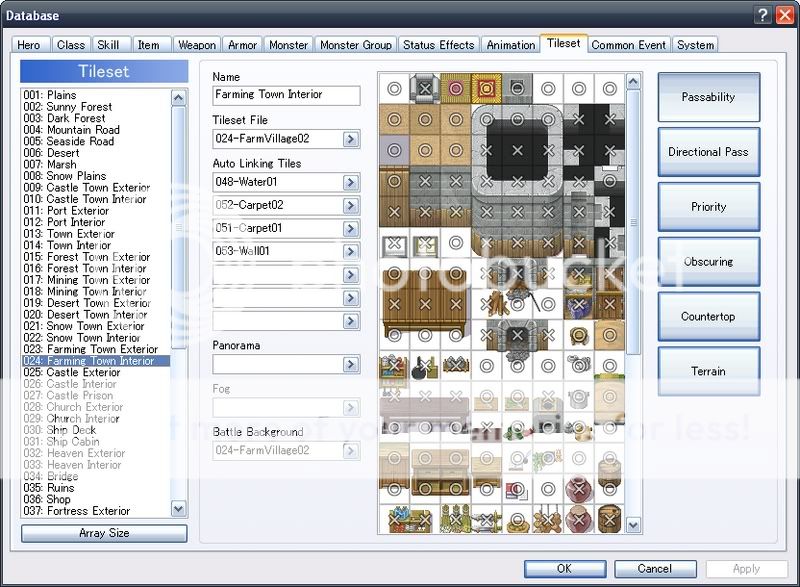Switch to Directional Pass mode
The height and width of the screenshot is (587, 800).
(x=708, y=152)
